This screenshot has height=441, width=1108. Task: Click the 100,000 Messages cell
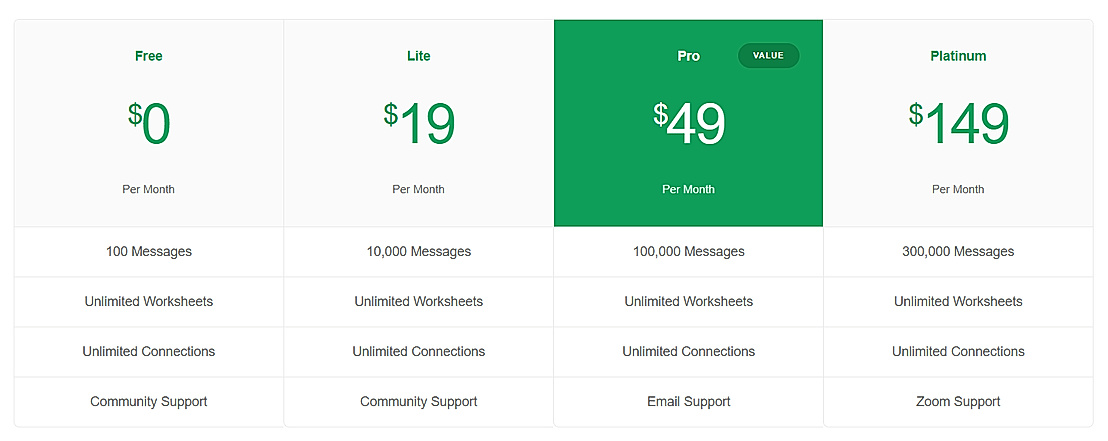tap(689, 252)
